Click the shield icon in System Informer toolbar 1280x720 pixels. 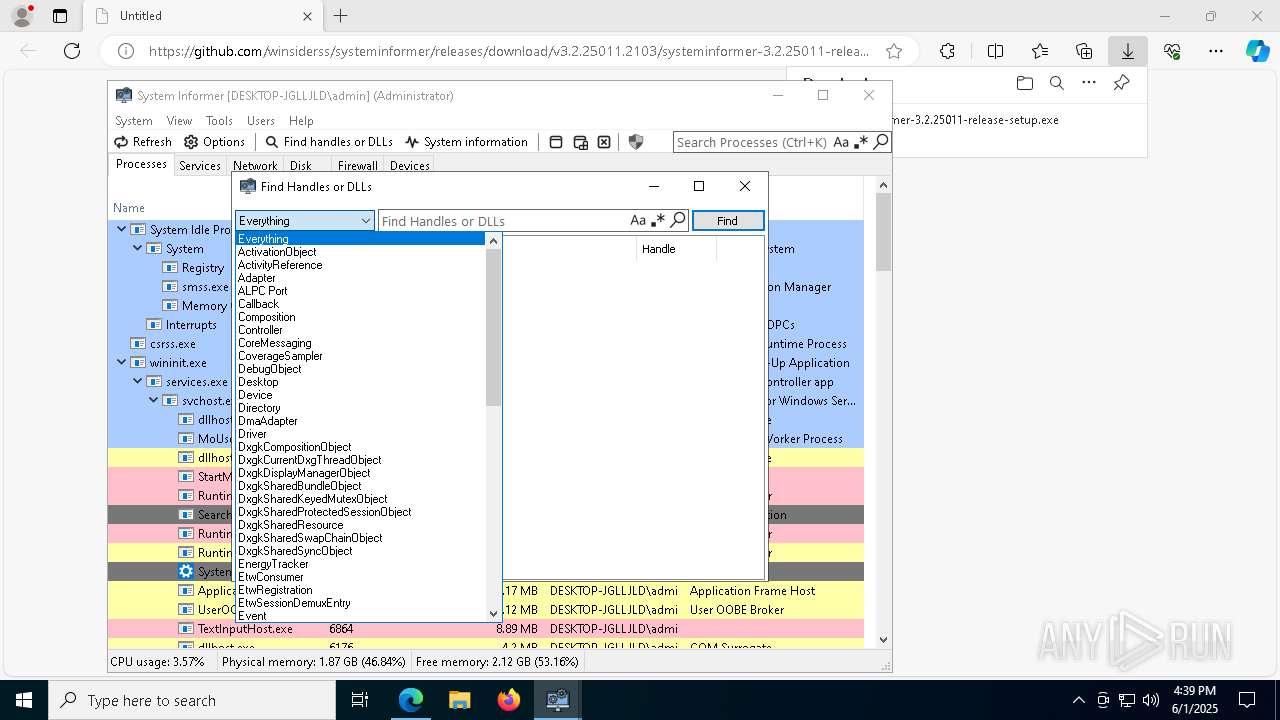coord(635,142)
